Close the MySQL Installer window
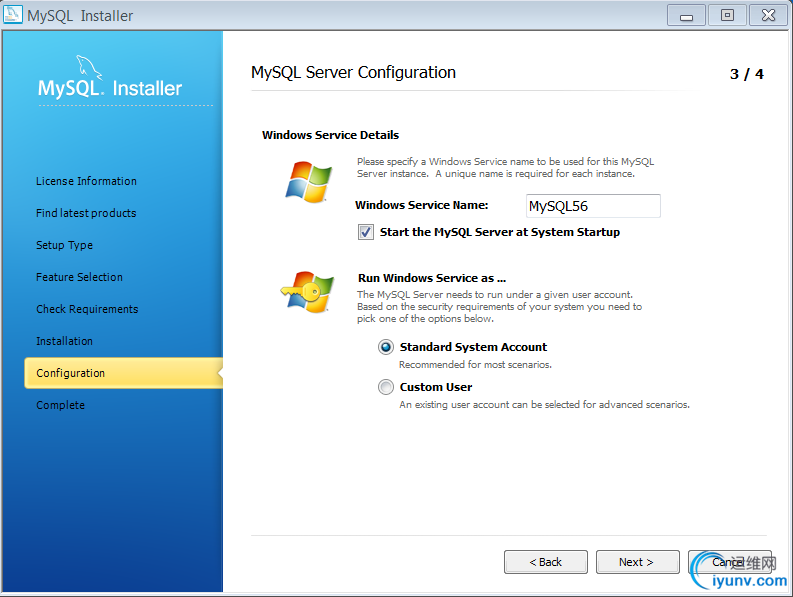The width and height of the screenshot is (793, 597). [x=768, y=15]
